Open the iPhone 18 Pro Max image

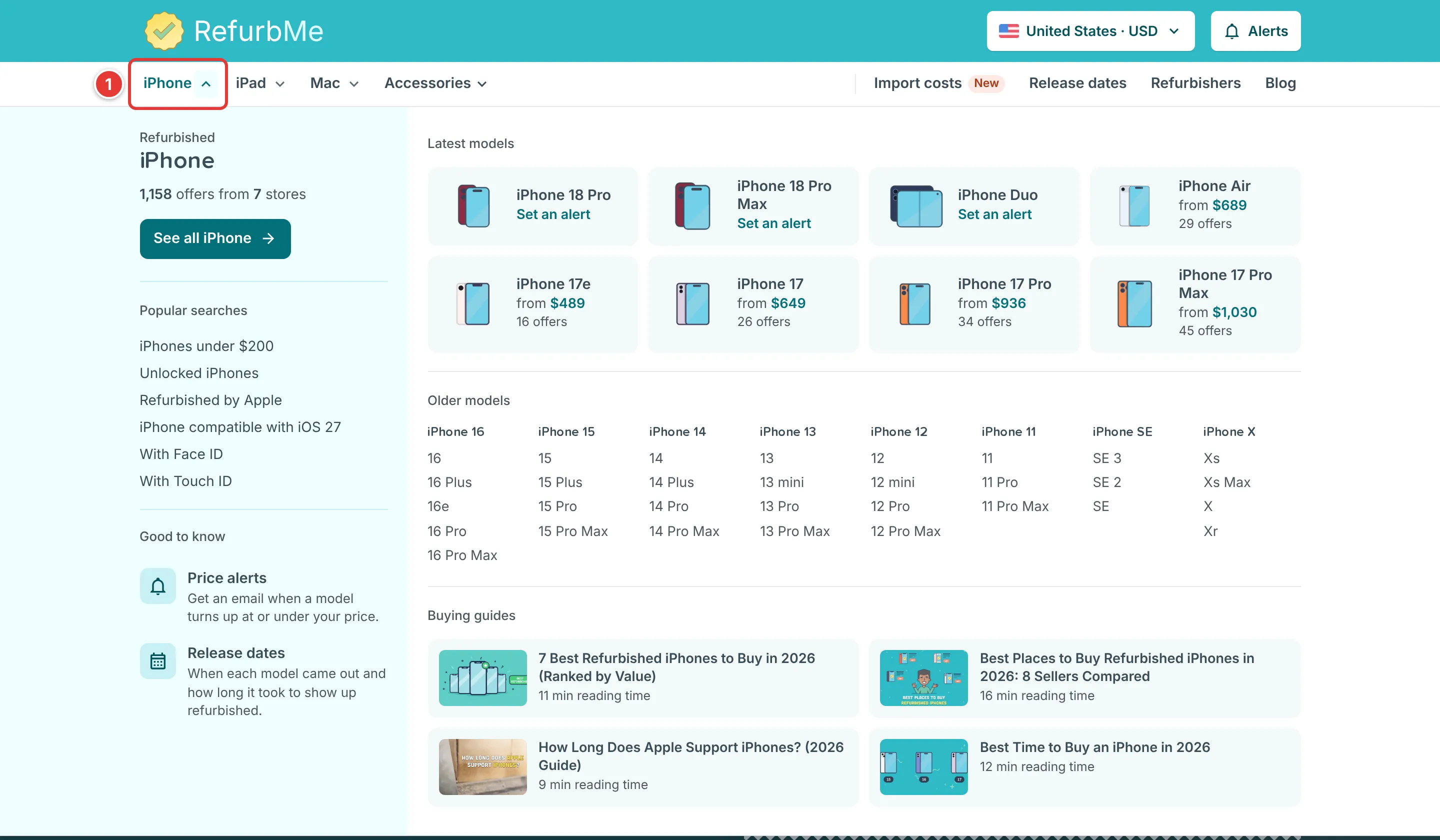tap(692, 205)
